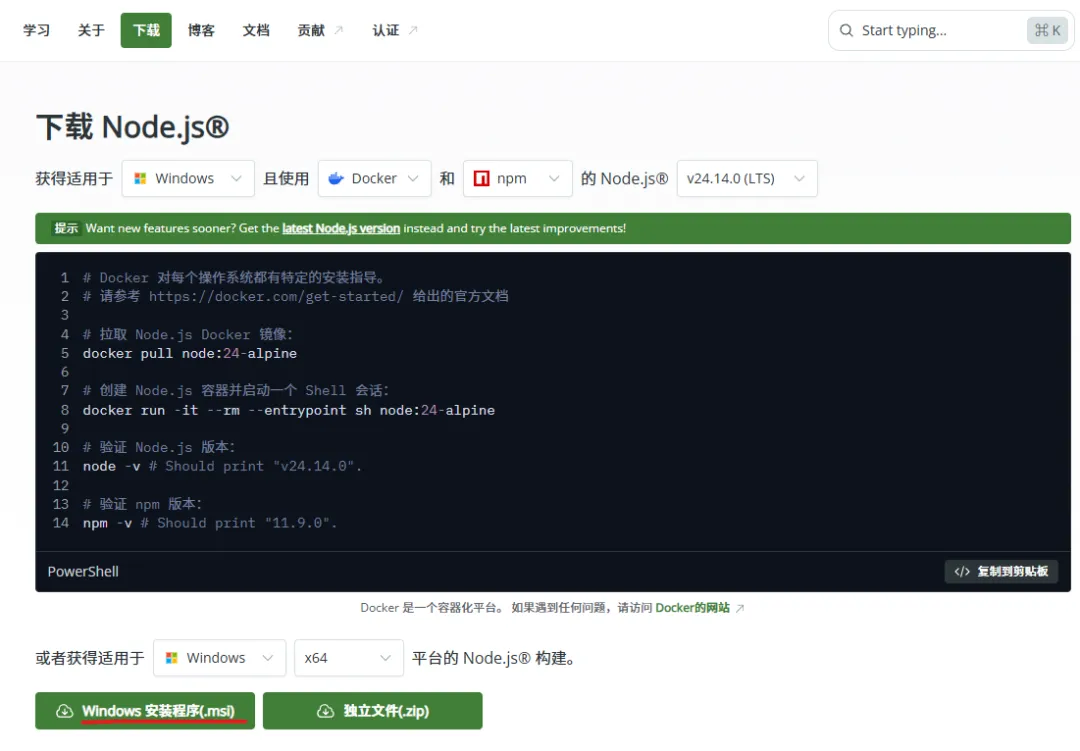Click the external arrow after Docker的网站
The image size is (1080, 751).
click(740, 608)
